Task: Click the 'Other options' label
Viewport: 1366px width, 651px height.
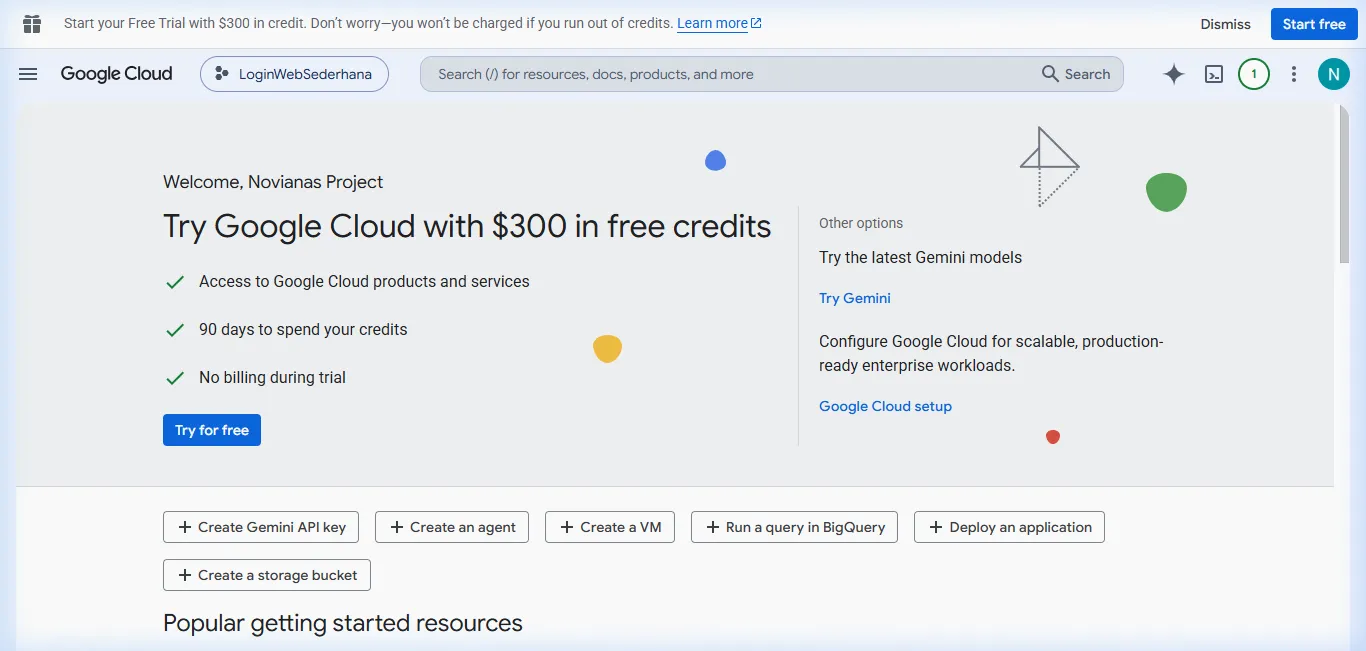Action: pos(861,223)
